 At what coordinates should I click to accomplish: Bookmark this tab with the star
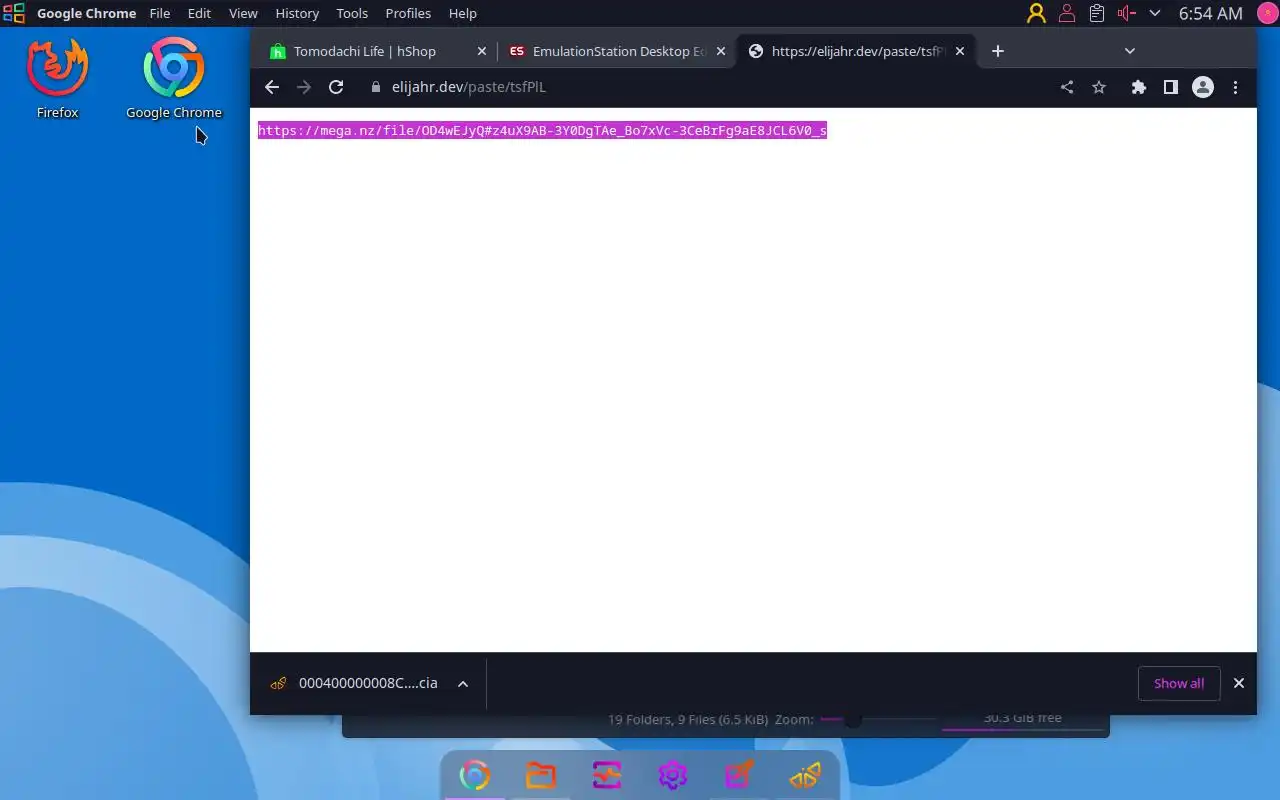click(x=1099, y=87)
